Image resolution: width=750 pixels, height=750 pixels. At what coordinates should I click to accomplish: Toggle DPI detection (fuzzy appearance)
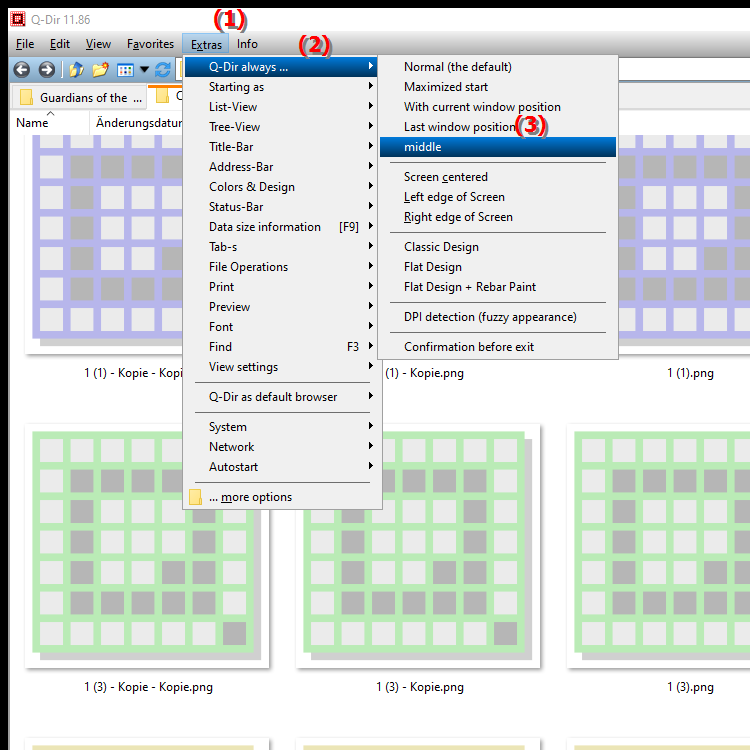click(x=498, y=317)
